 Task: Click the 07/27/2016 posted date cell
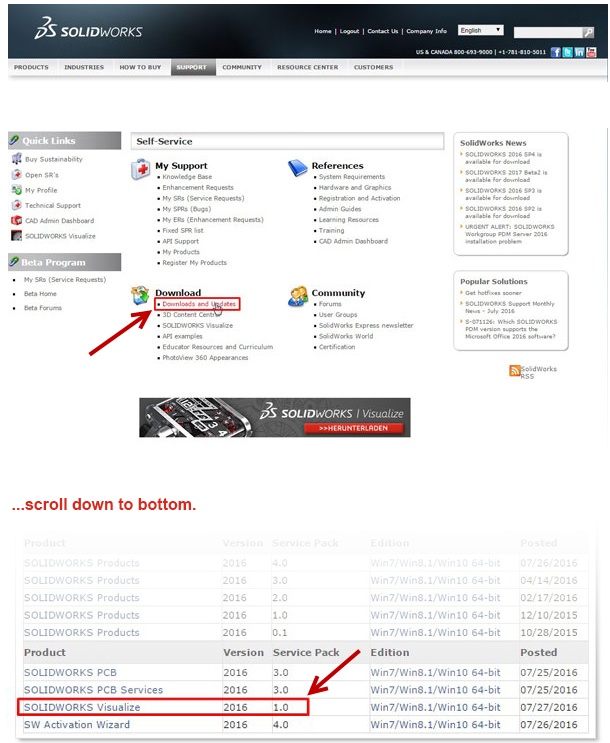(549, 707)
